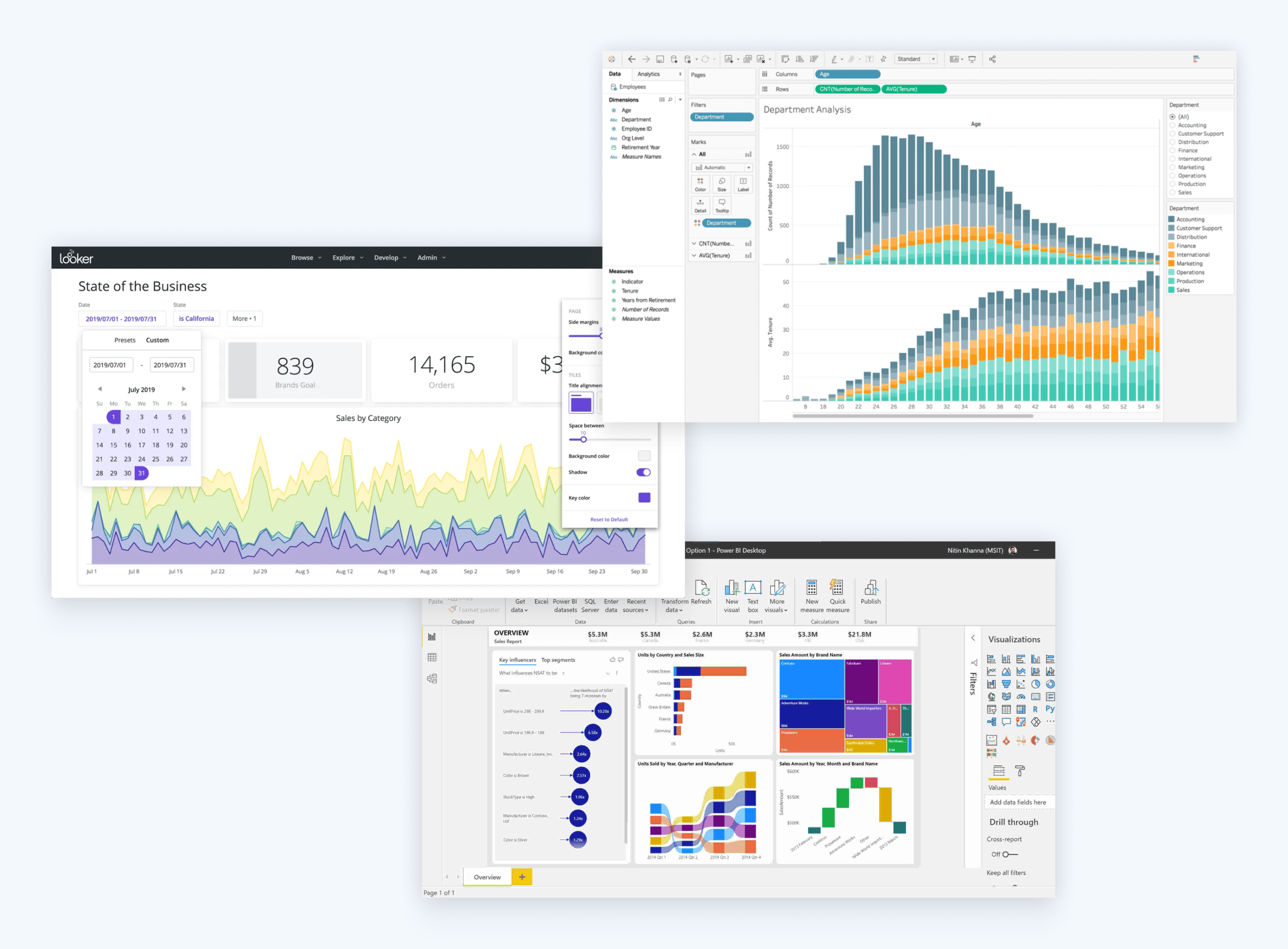Image resolution: width=1288 pixels, height=949 pixels.
Task: Collapse the All marks section
Action: click(x=694, y=155)
